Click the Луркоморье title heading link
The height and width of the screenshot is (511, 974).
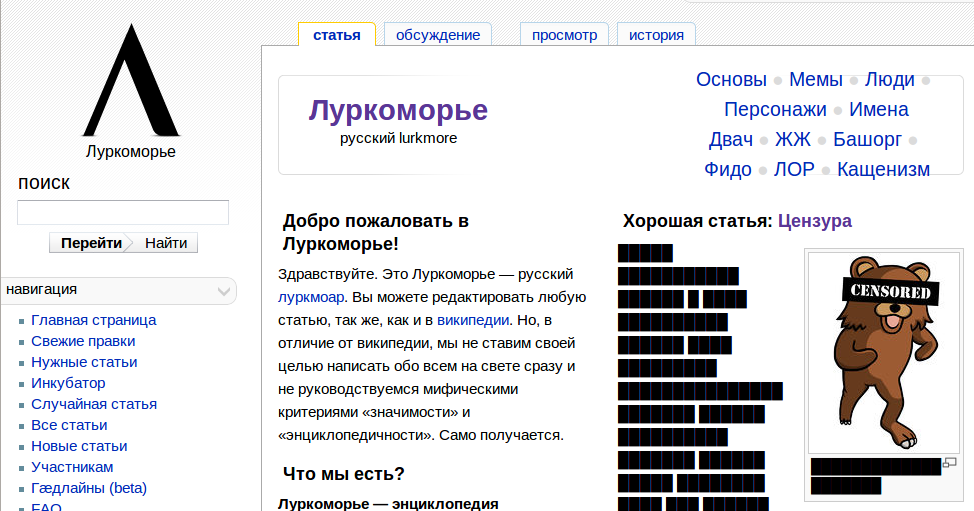398,110
